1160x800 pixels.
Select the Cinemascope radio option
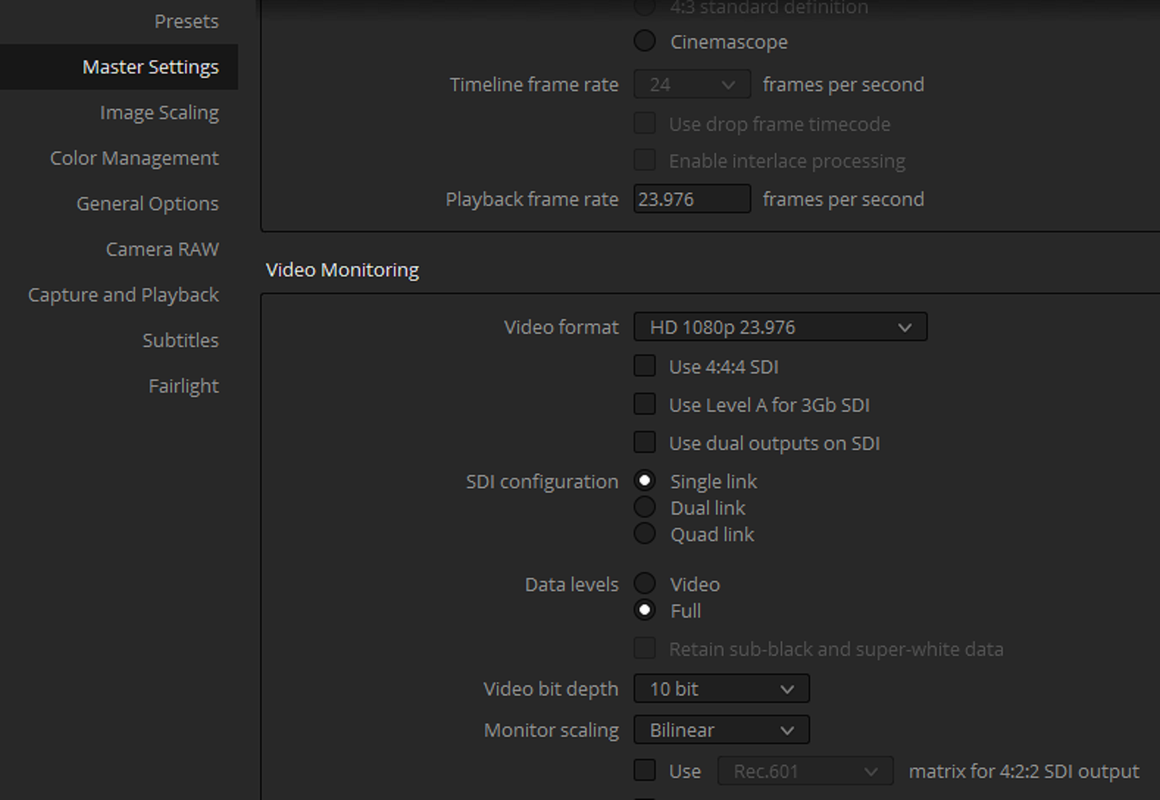pyautogui.click(x=644, y=41)
